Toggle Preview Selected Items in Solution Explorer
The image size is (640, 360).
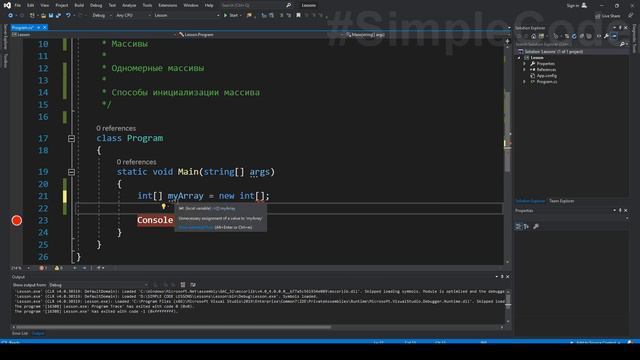(614, 36)
